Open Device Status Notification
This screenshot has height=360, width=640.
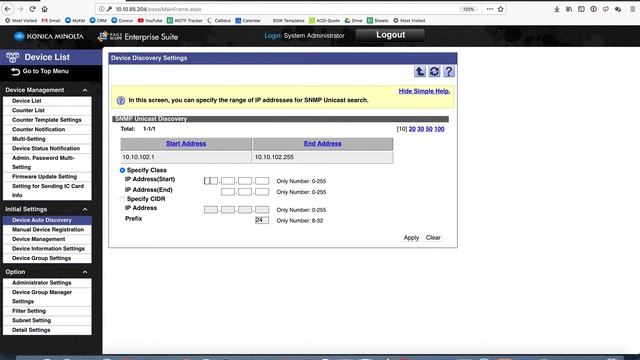coord(47,148)
